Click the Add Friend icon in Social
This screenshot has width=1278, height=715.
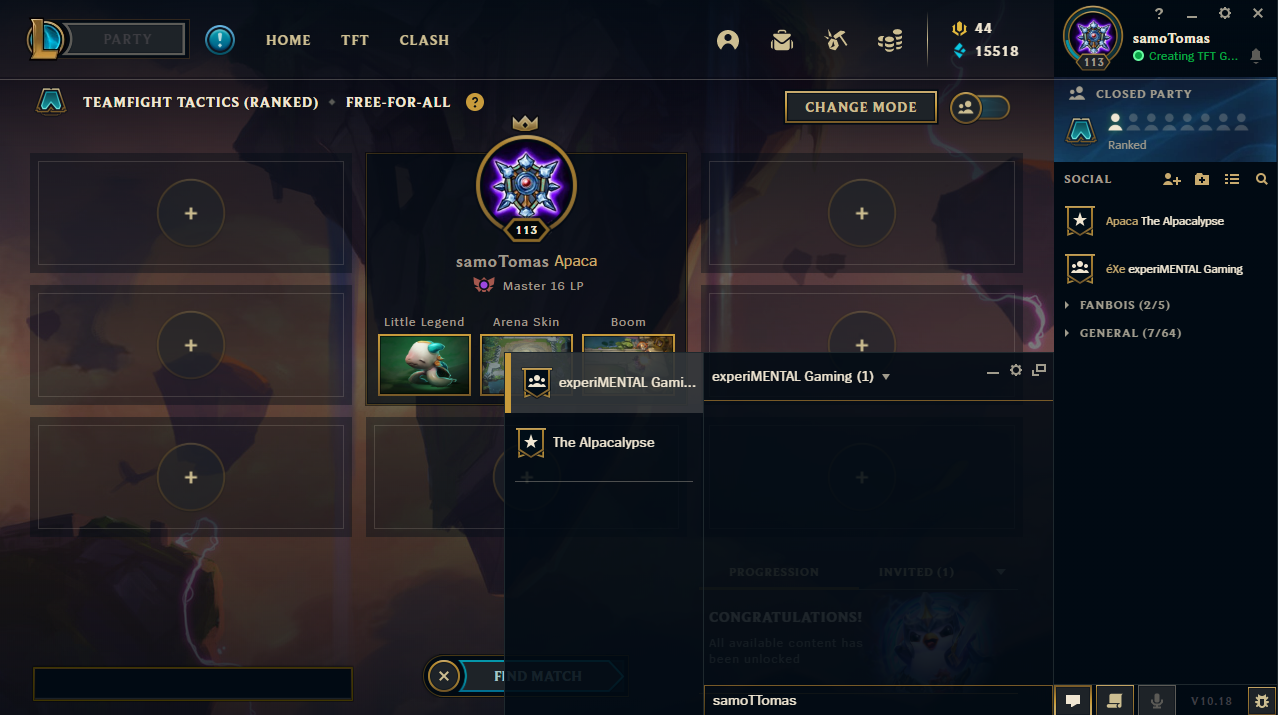(1172, 179)
